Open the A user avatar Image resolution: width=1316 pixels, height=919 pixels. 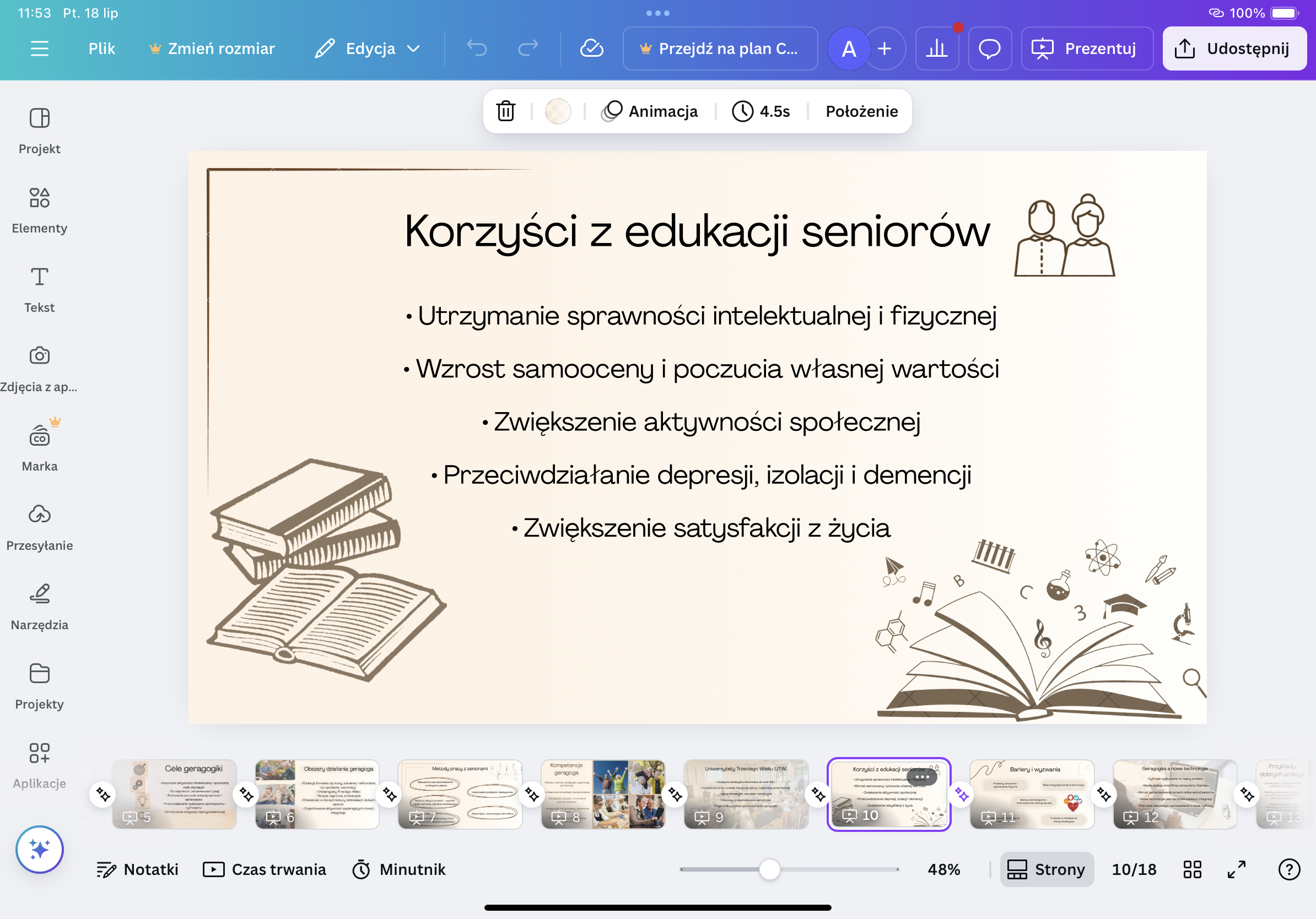pyautogui.click(x=849, y=48)
